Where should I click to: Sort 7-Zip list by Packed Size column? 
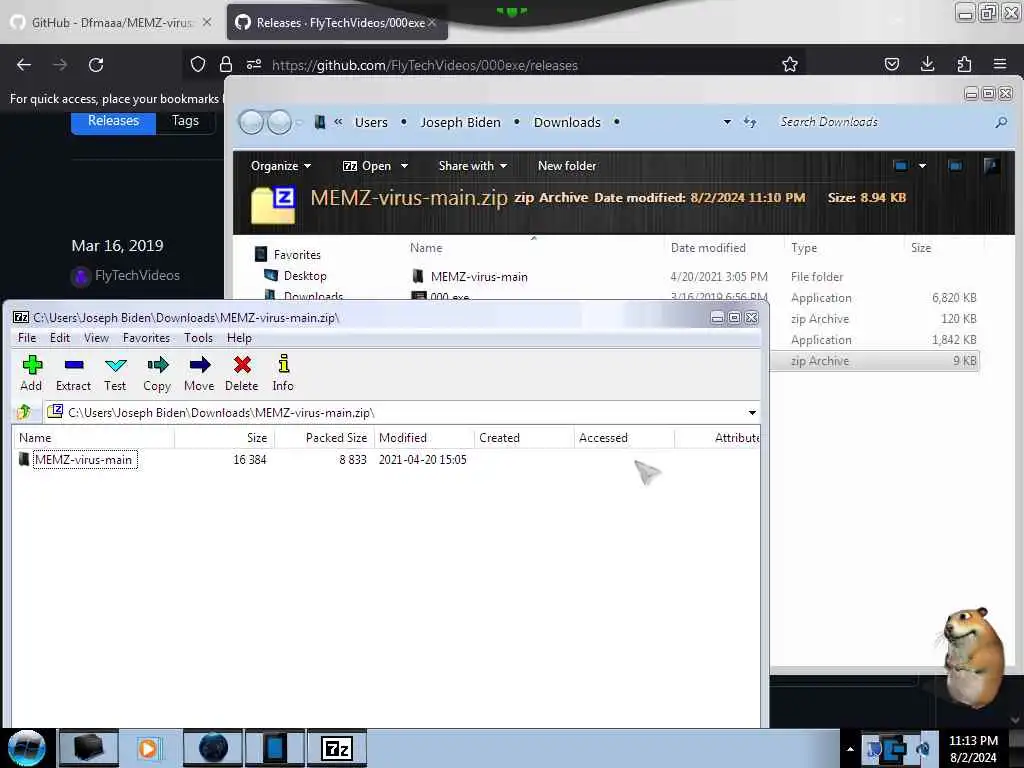click(x=325, y=438)
